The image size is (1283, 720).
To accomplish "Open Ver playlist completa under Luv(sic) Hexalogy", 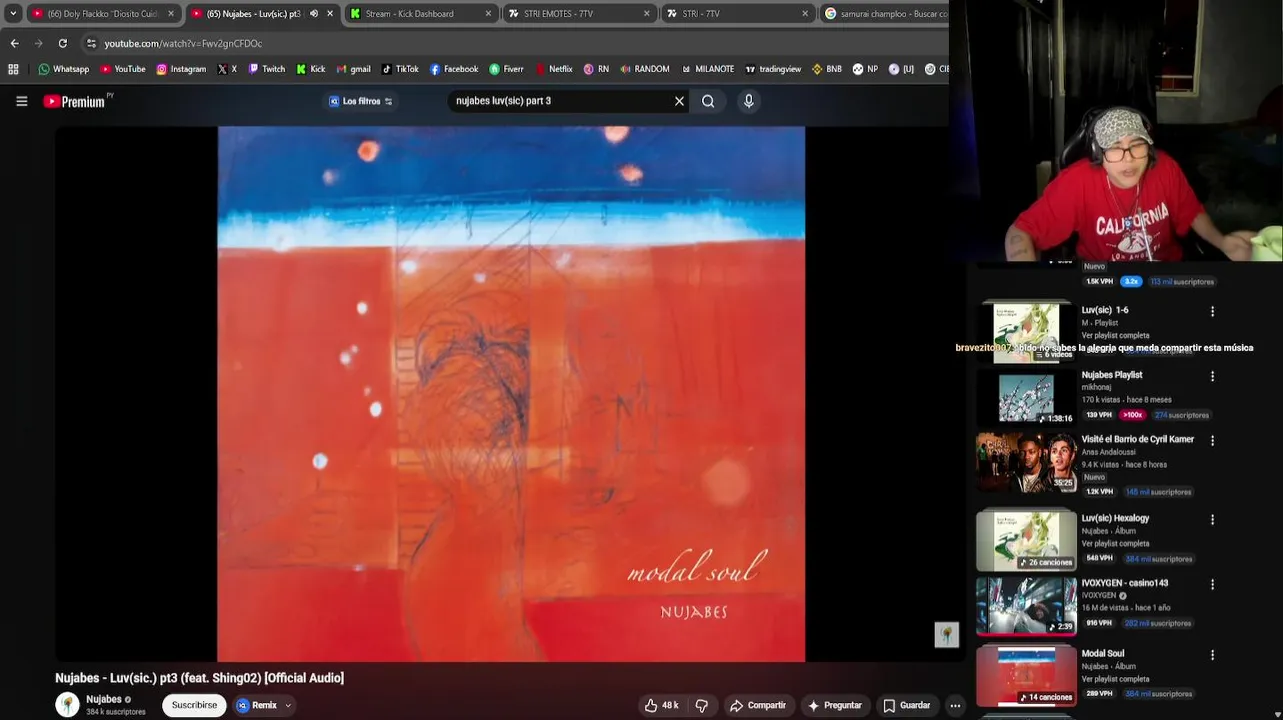I will (x=1115, y=544).
